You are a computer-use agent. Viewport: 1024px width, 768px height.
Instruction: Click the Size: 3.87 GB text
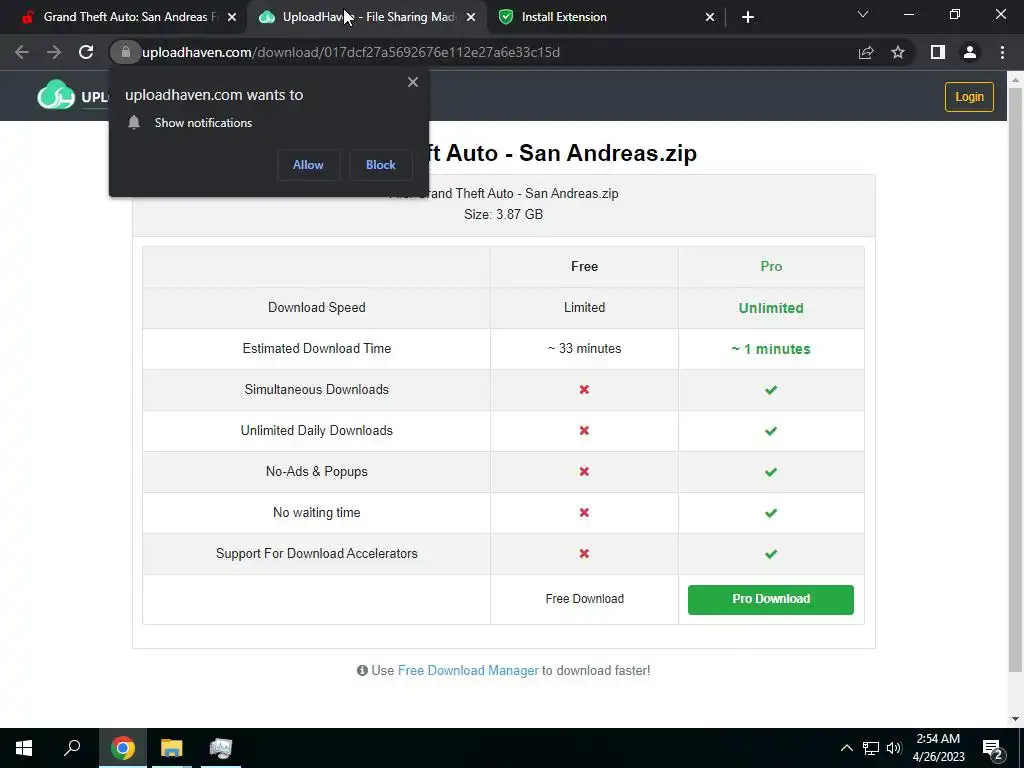click(504, 214)
